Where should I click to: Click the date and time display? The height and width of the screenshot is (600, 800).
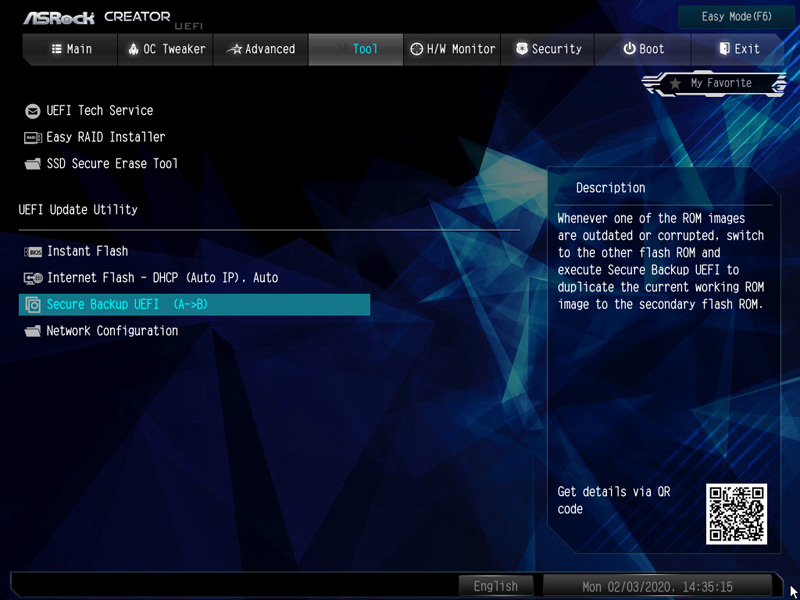tap(658, 586)
